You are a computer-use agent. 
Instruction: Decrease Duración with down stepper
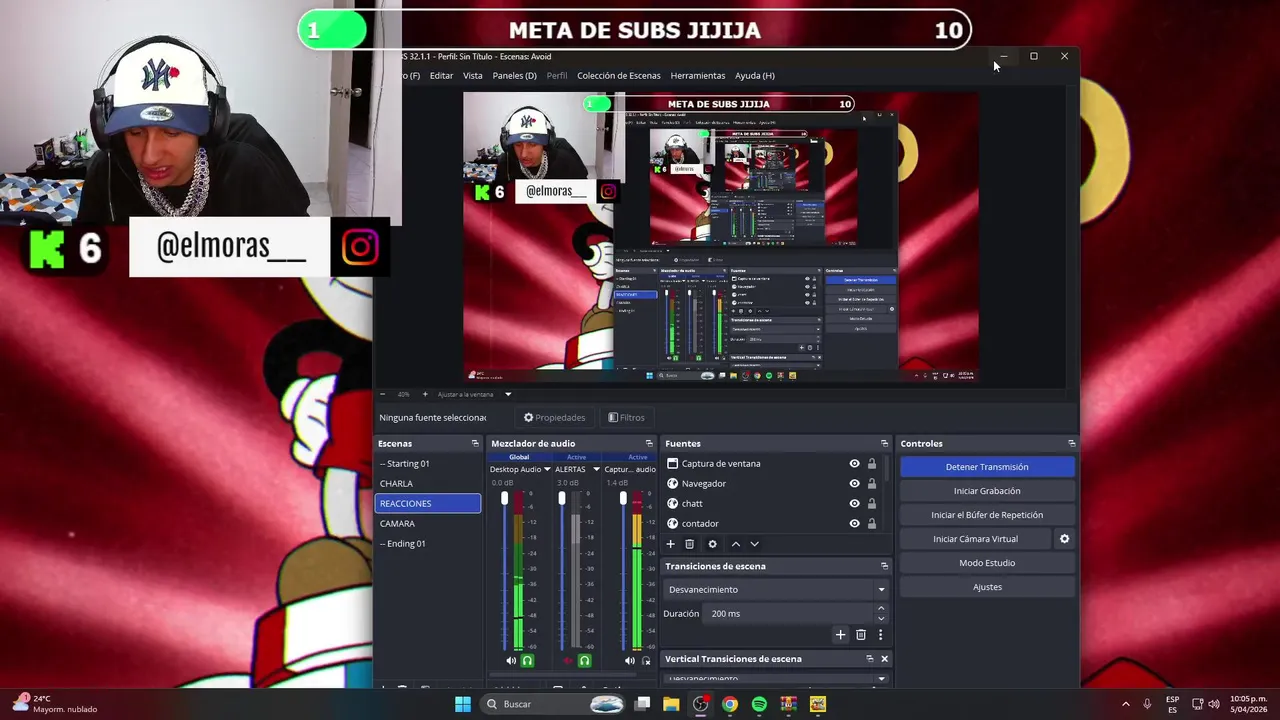pyautogui.click(x=881, y=618)
